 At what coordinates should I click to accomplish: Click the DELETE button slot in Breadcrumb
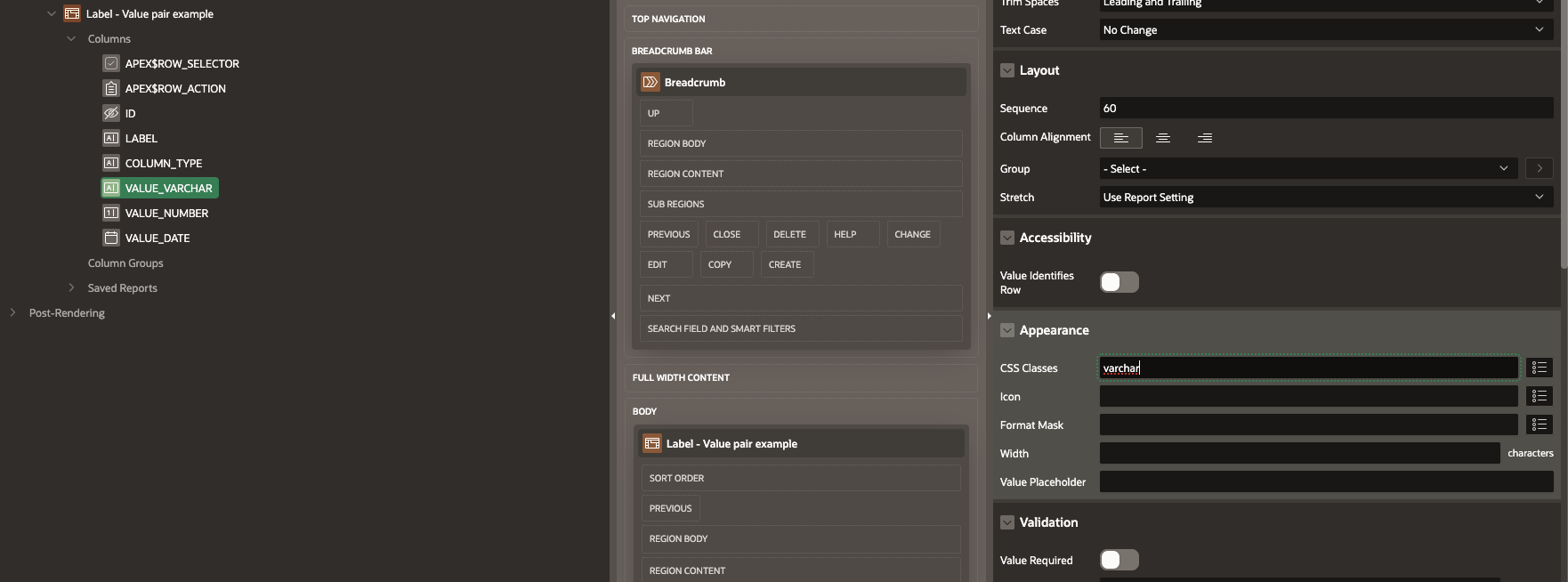coord(789,234)
